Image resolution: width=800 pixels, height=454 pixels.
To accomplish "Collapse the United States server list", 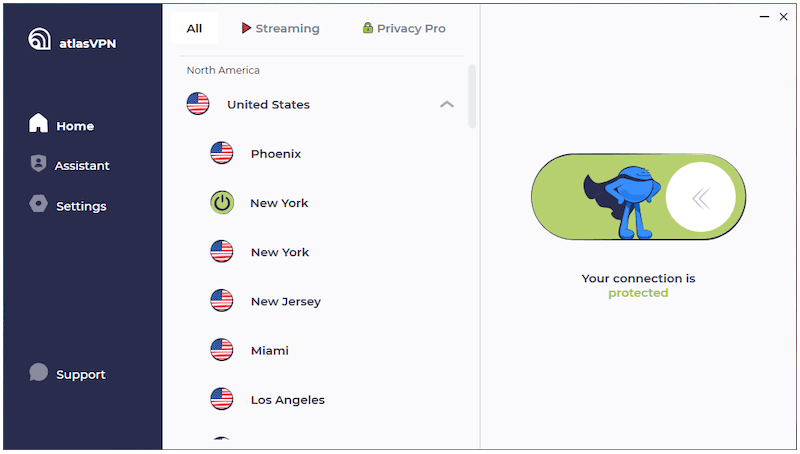I will [447, 104].
